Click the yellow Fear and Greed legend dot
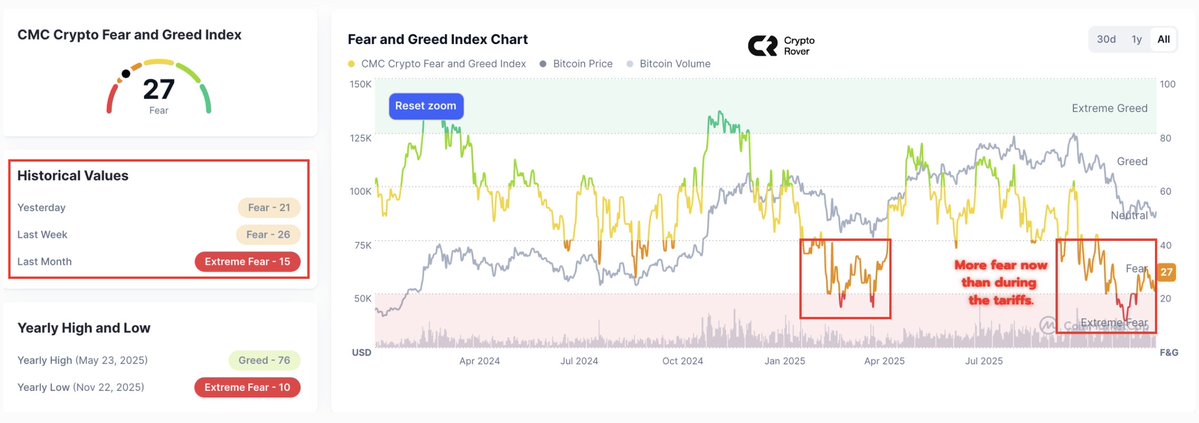 click(352, 64)
